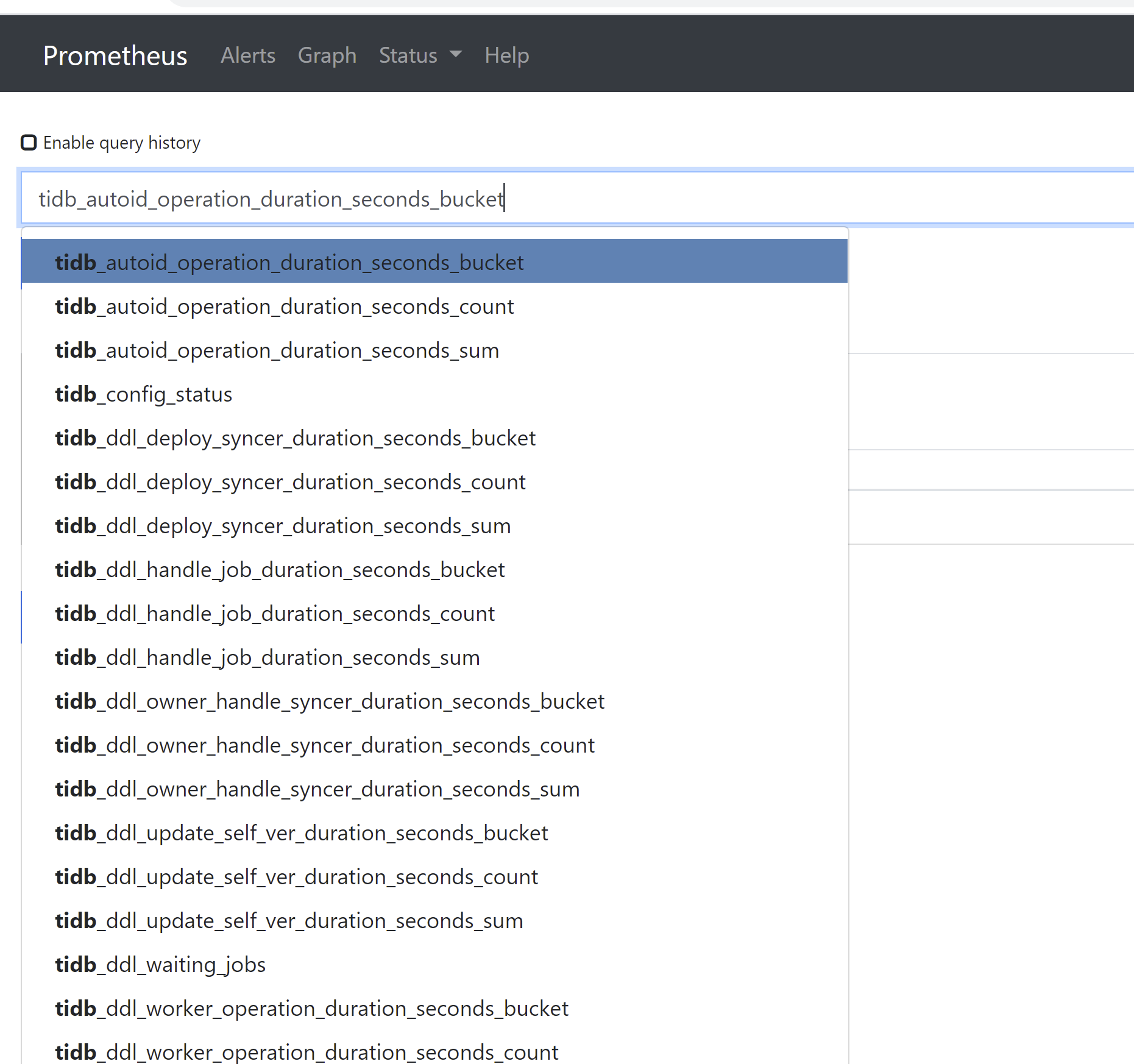Select tidb_ddl_handle_job_duration_seconds_bucket
Screen dimensions: 1134x1064
(434, 569)
